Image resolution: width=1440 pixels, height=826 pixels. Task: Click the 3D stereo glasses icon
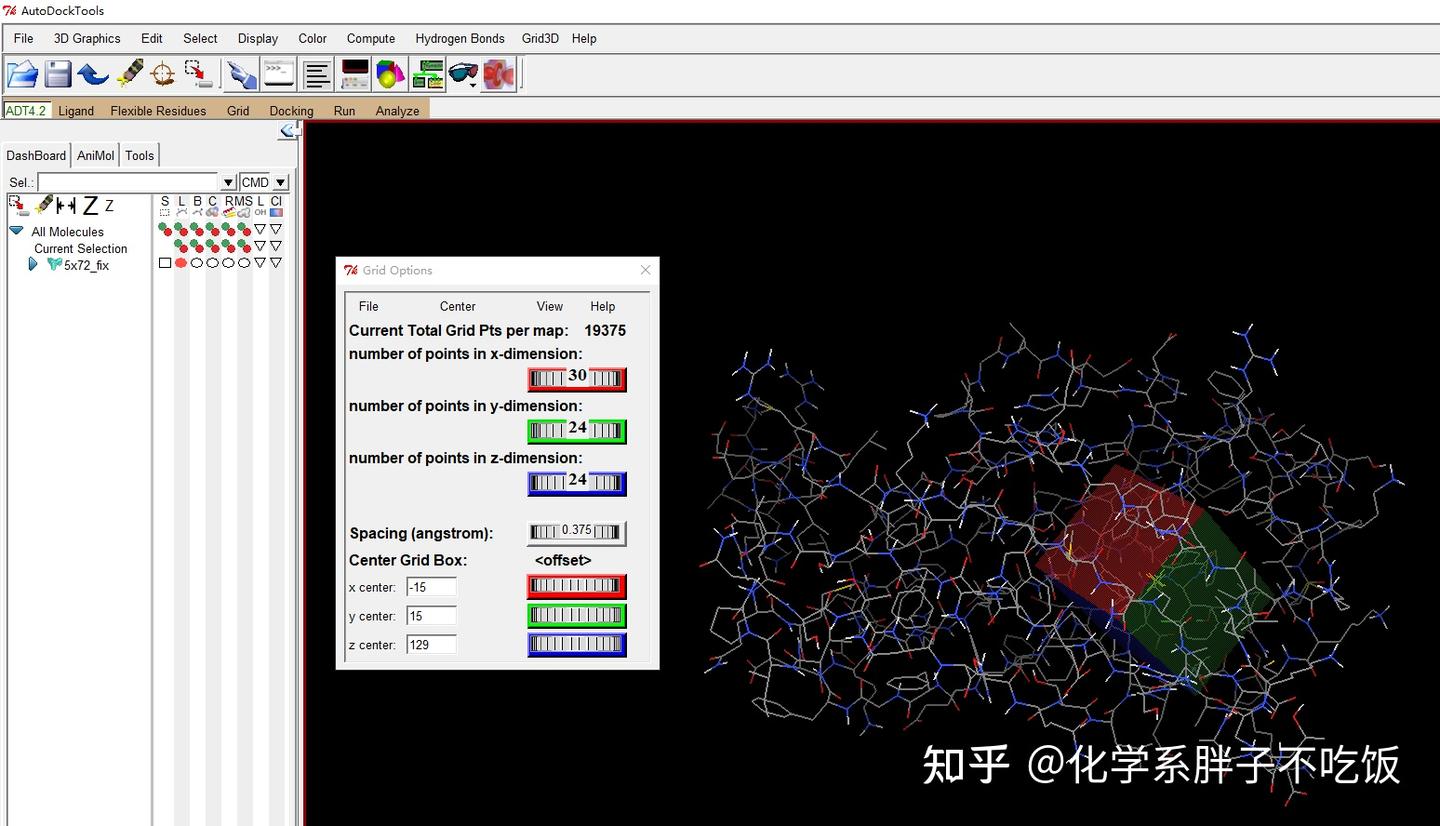pos(463,73)
